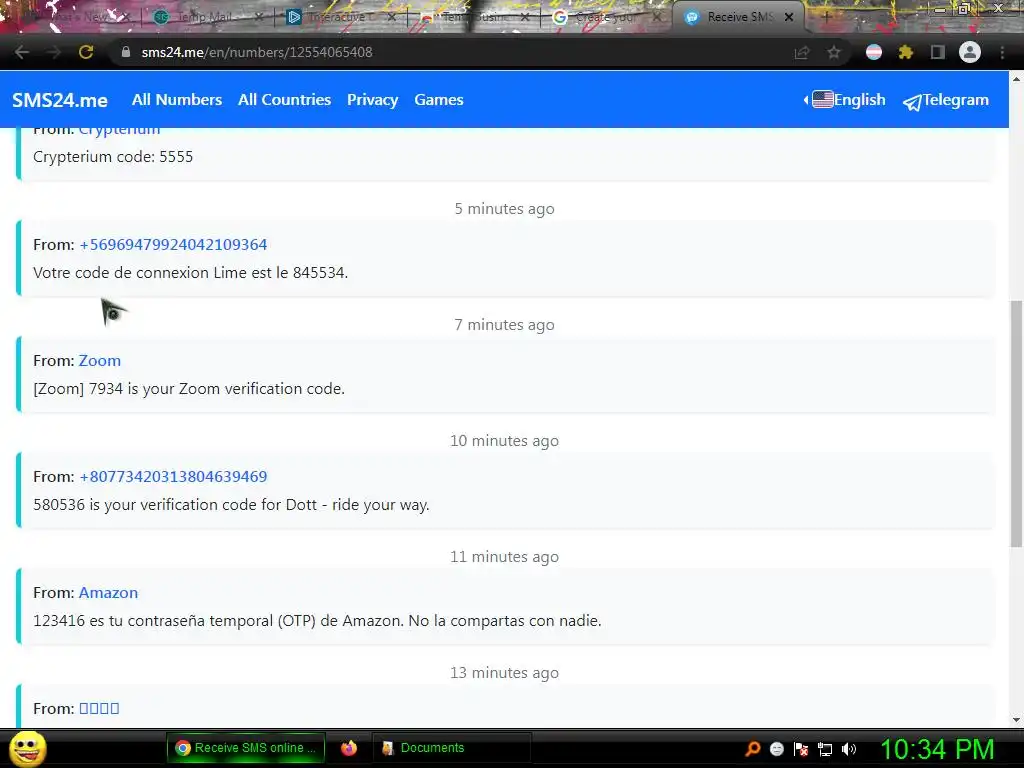Select Receive SMS online taskbar button

(246, 748)
